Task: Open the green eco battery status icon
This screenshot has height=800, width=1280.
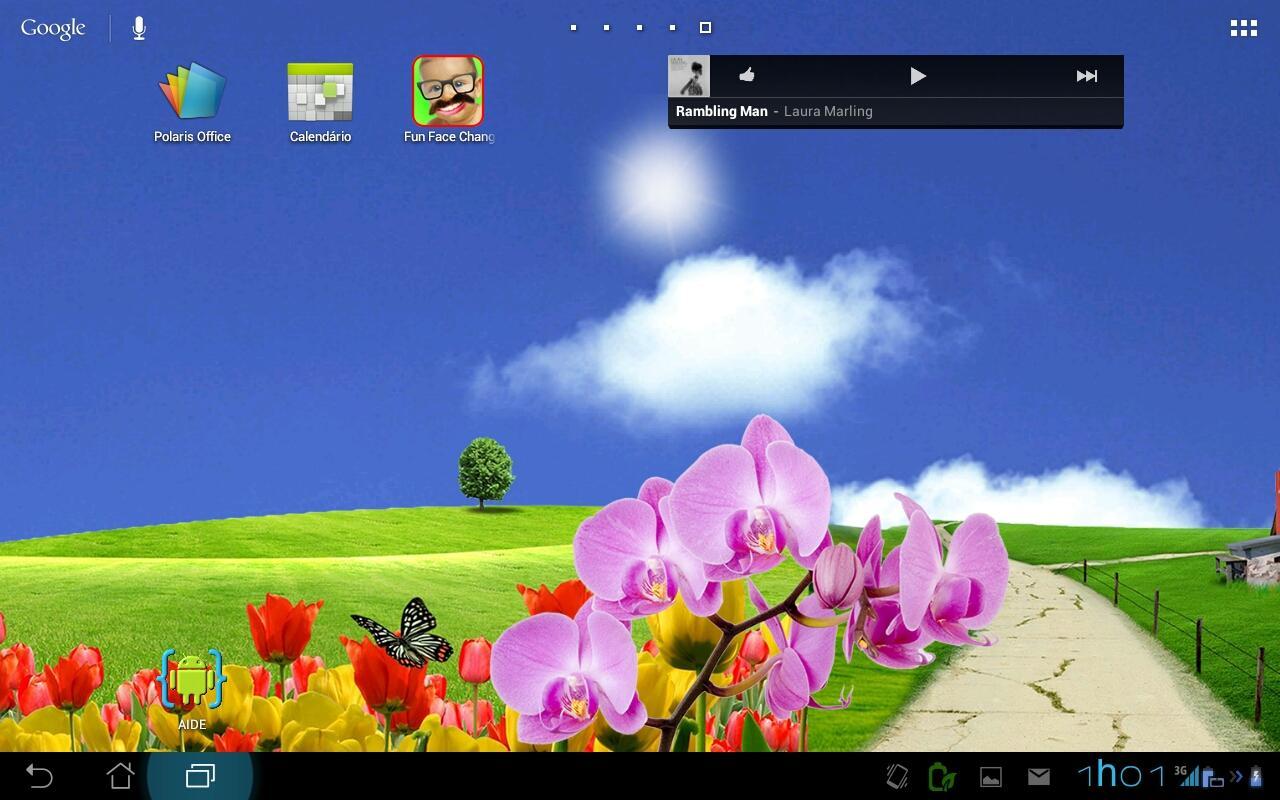Action: click(941, 775)
